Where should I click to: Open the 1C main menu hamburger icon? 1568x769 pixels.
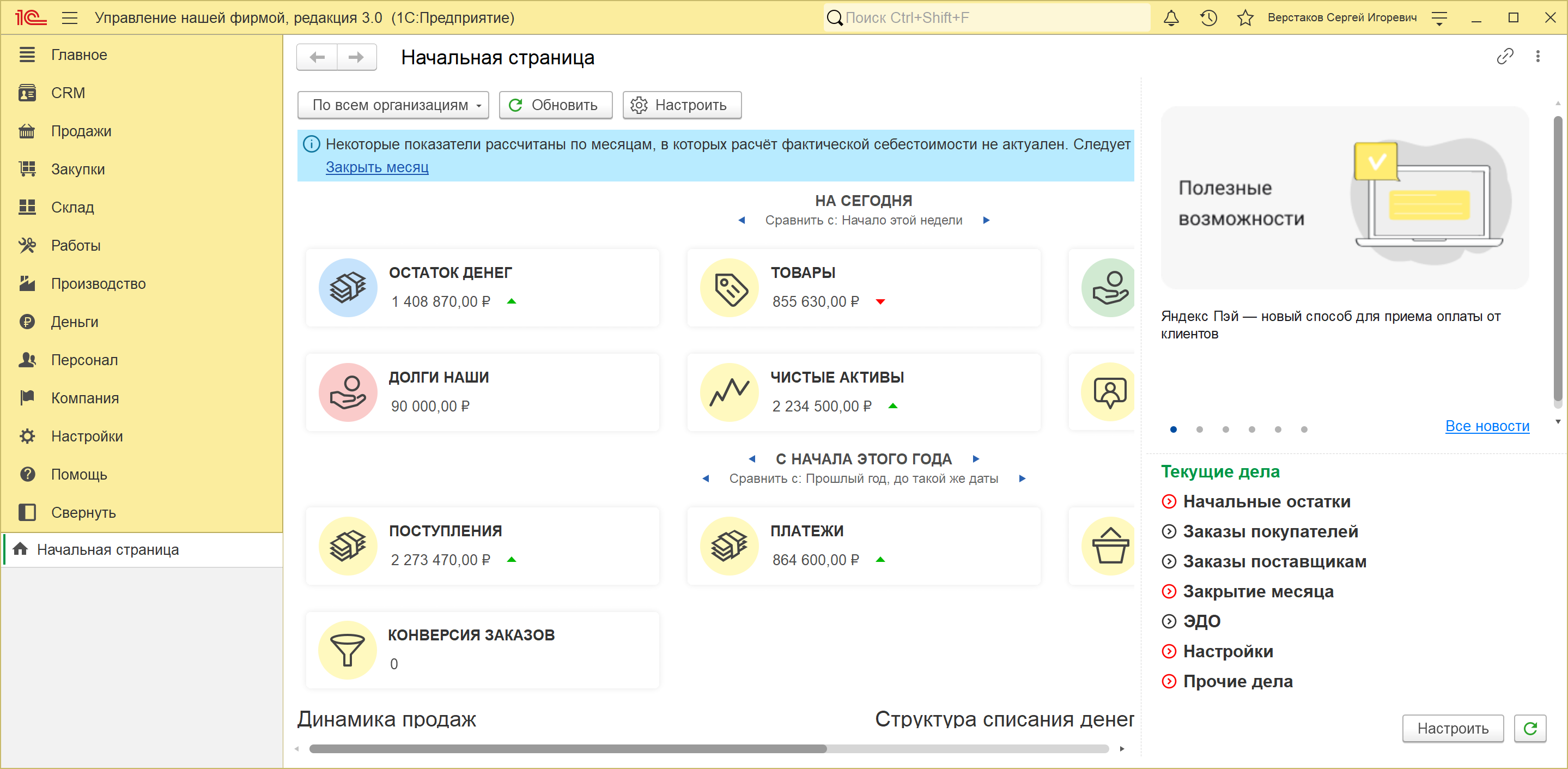click(x=69, y=17)
